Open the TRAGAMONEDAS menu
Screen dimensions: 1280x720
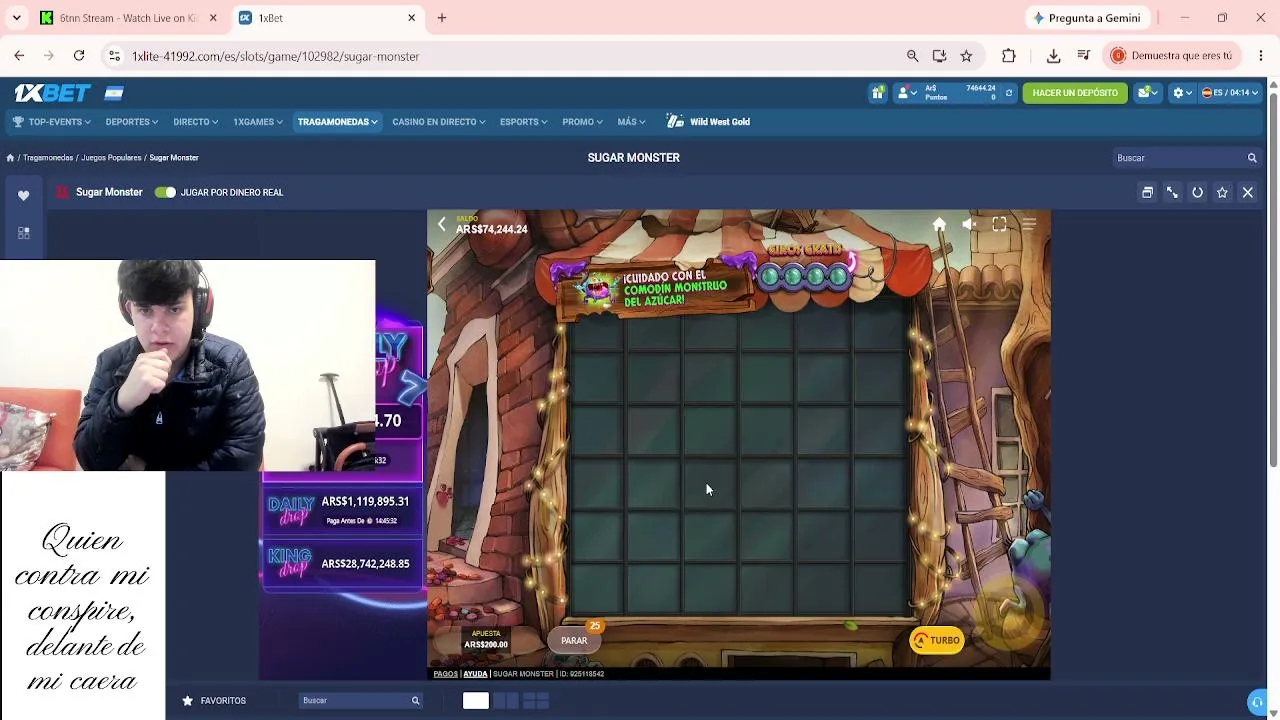click(x=337, y=122)
